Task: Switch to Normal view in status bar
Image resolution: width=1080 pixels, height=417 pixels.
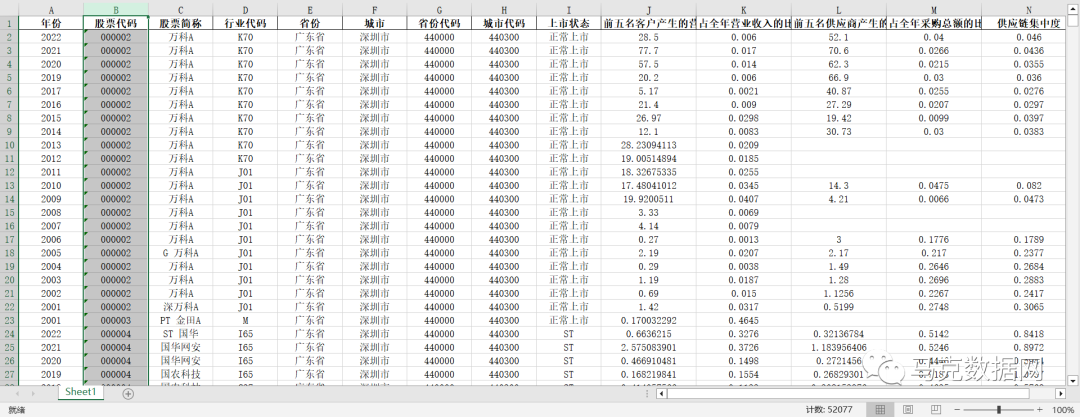Action: 880,410
